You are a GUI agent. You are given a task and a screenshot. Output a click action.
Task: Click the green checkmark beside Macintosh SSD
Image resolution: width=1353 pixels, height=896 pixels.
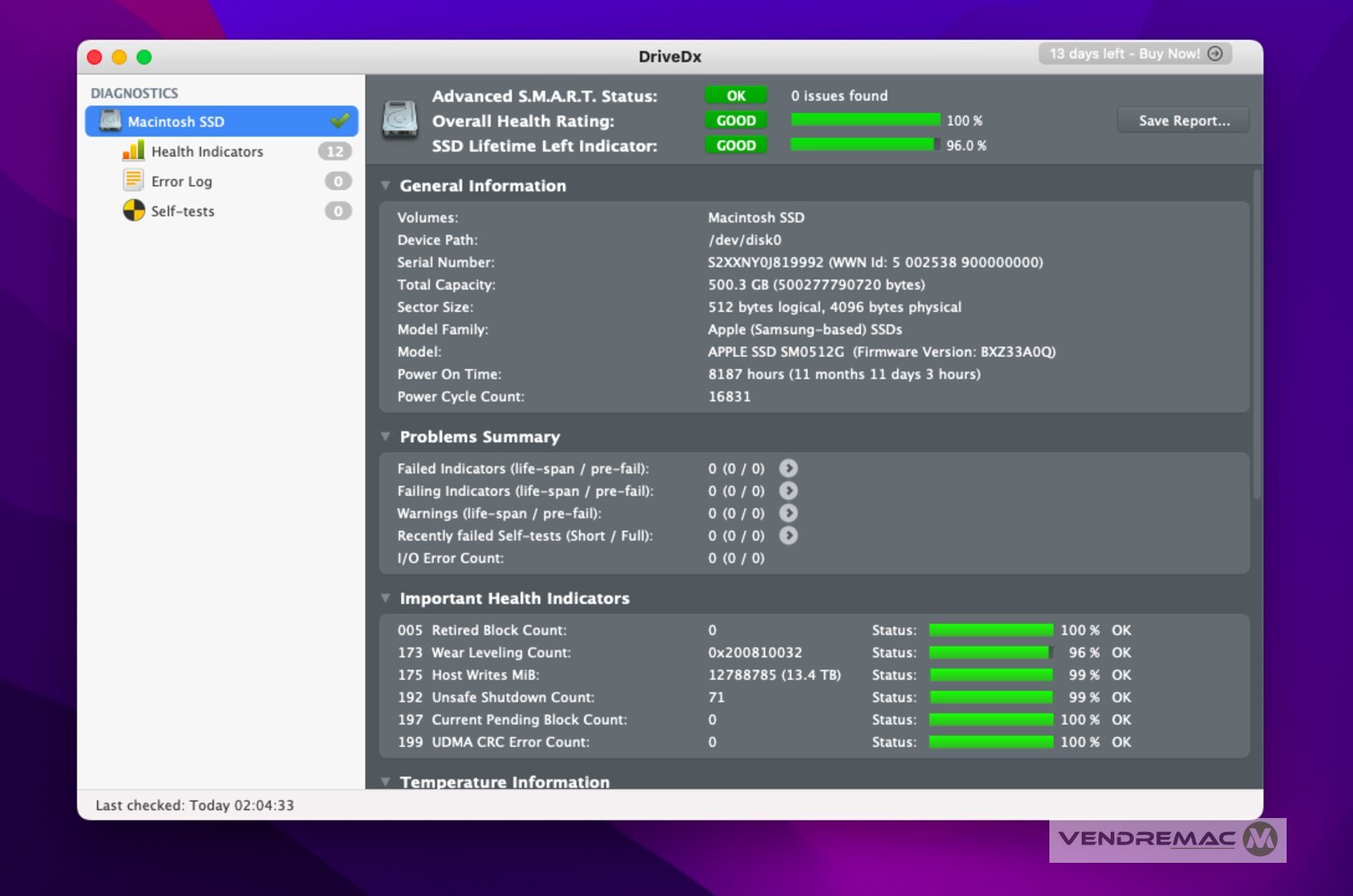point(340,121)
